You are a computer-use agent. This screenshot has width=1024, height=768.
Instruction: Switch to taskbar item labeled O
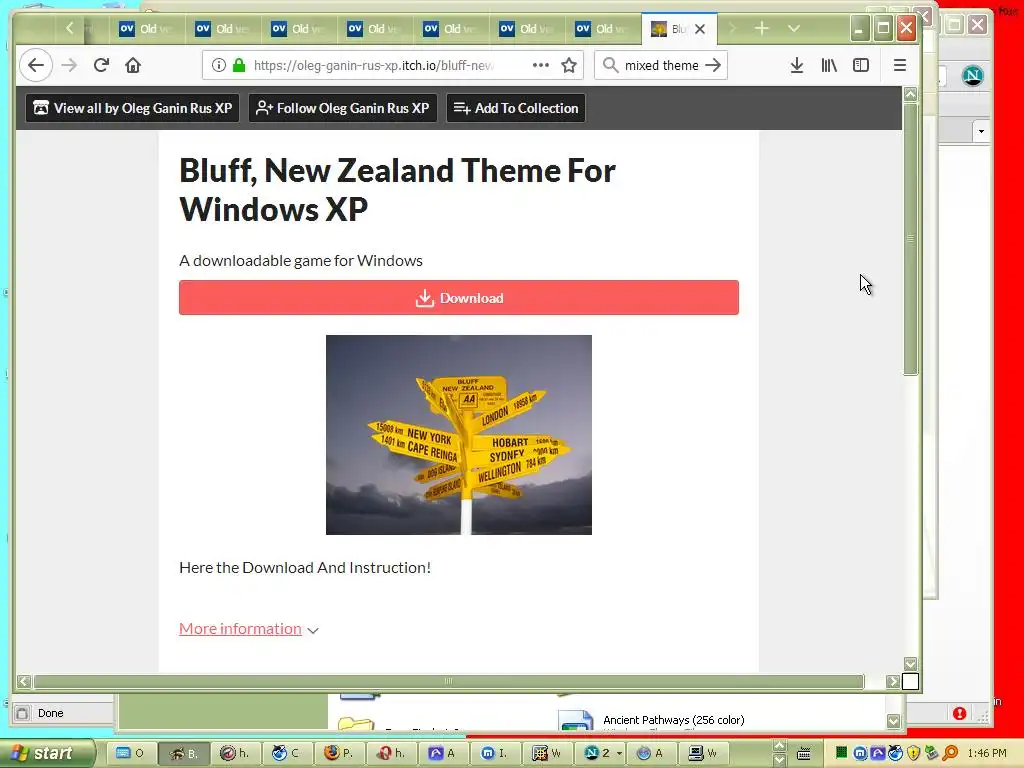click(x=129, y=753)
